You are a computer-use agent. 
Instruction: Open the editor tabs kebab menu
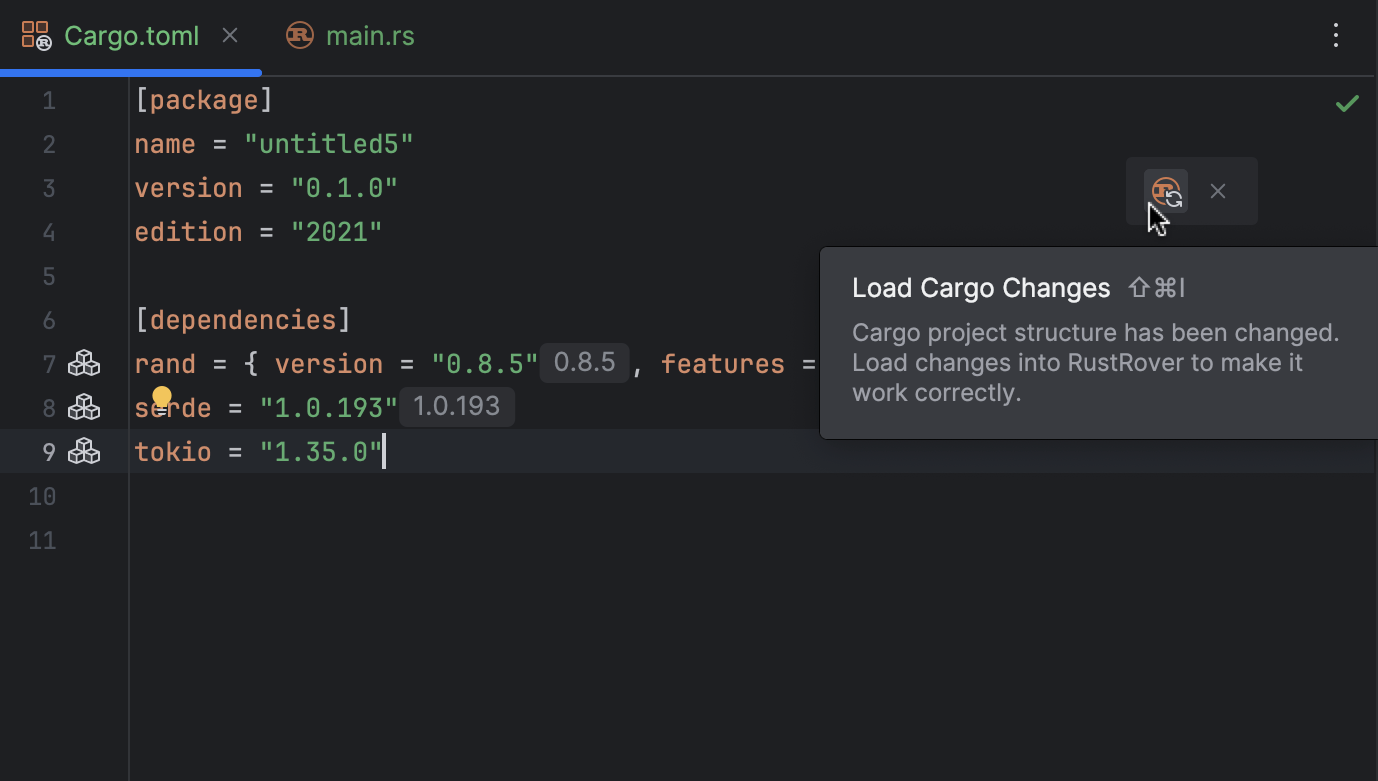1336,36
